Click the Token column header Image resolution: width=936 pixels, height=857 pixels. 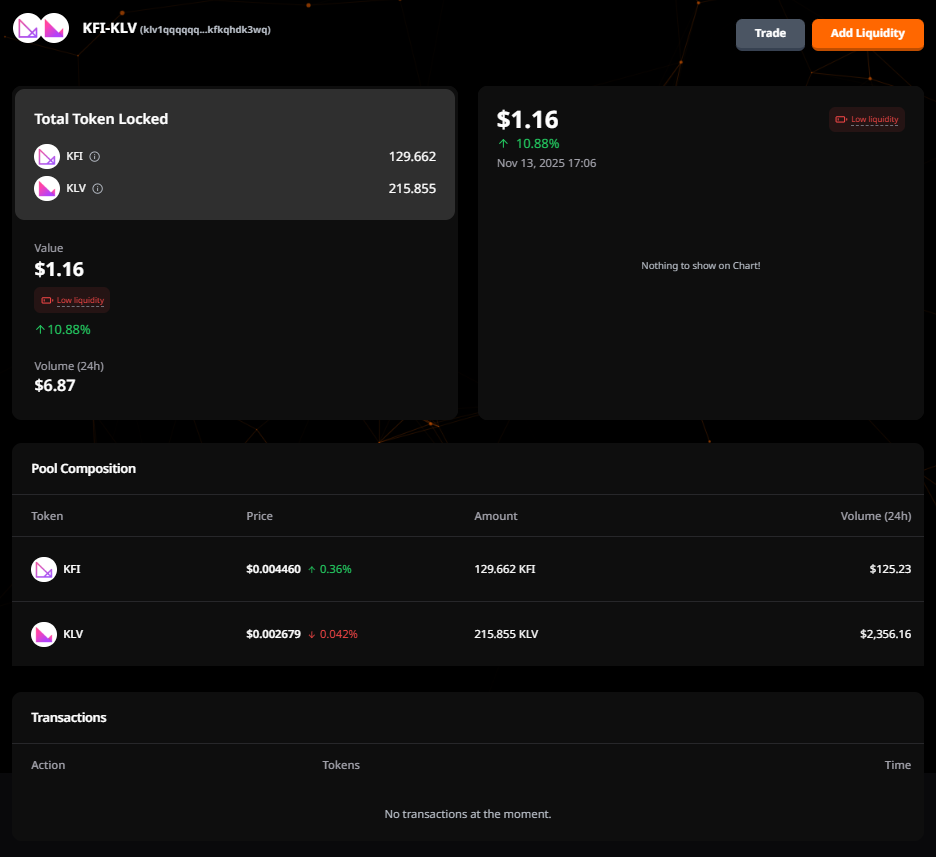[47, 516]
